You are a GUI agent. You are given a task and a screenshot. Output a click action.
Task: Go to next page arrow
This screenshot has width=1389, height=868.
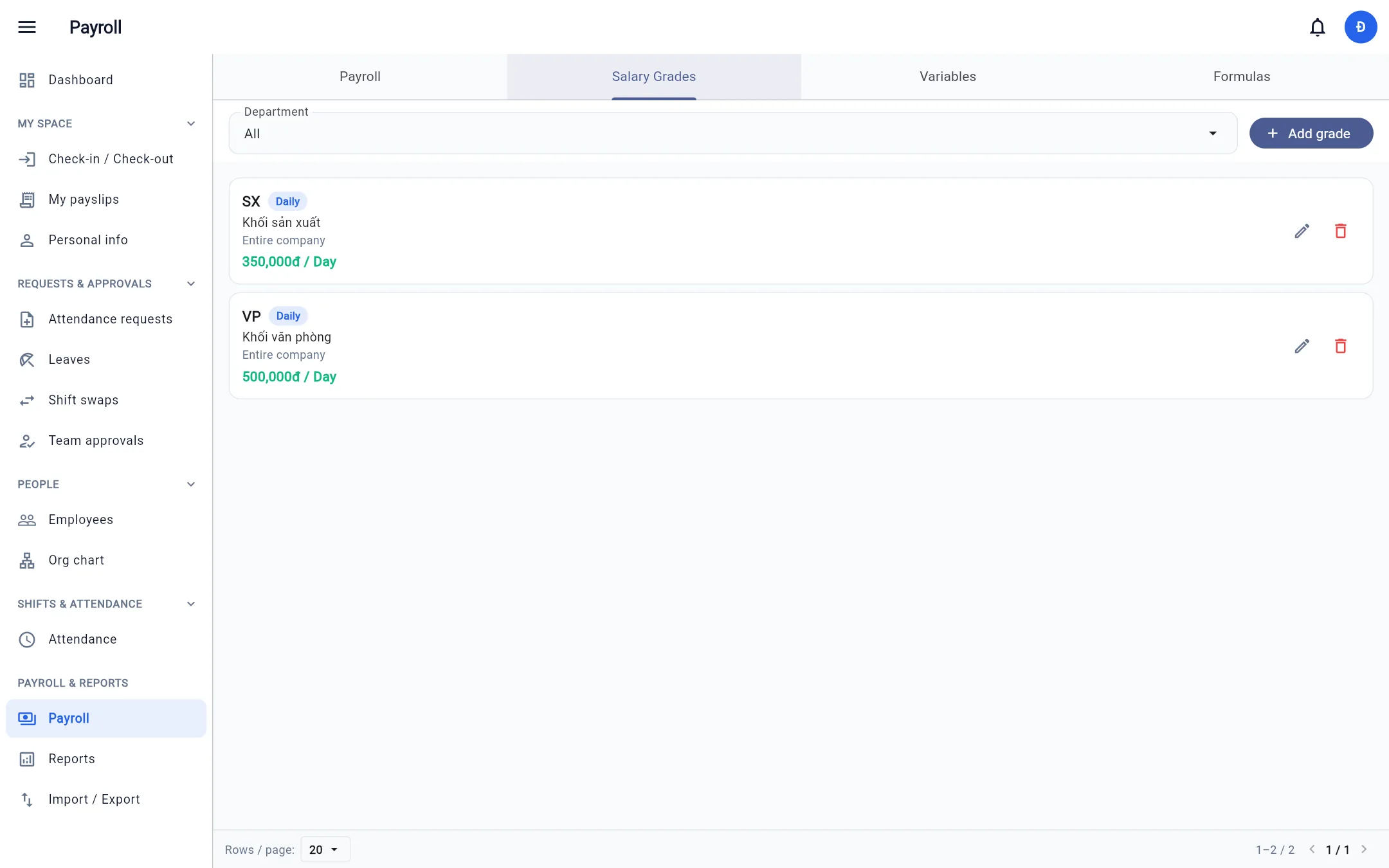[1364, 849]
